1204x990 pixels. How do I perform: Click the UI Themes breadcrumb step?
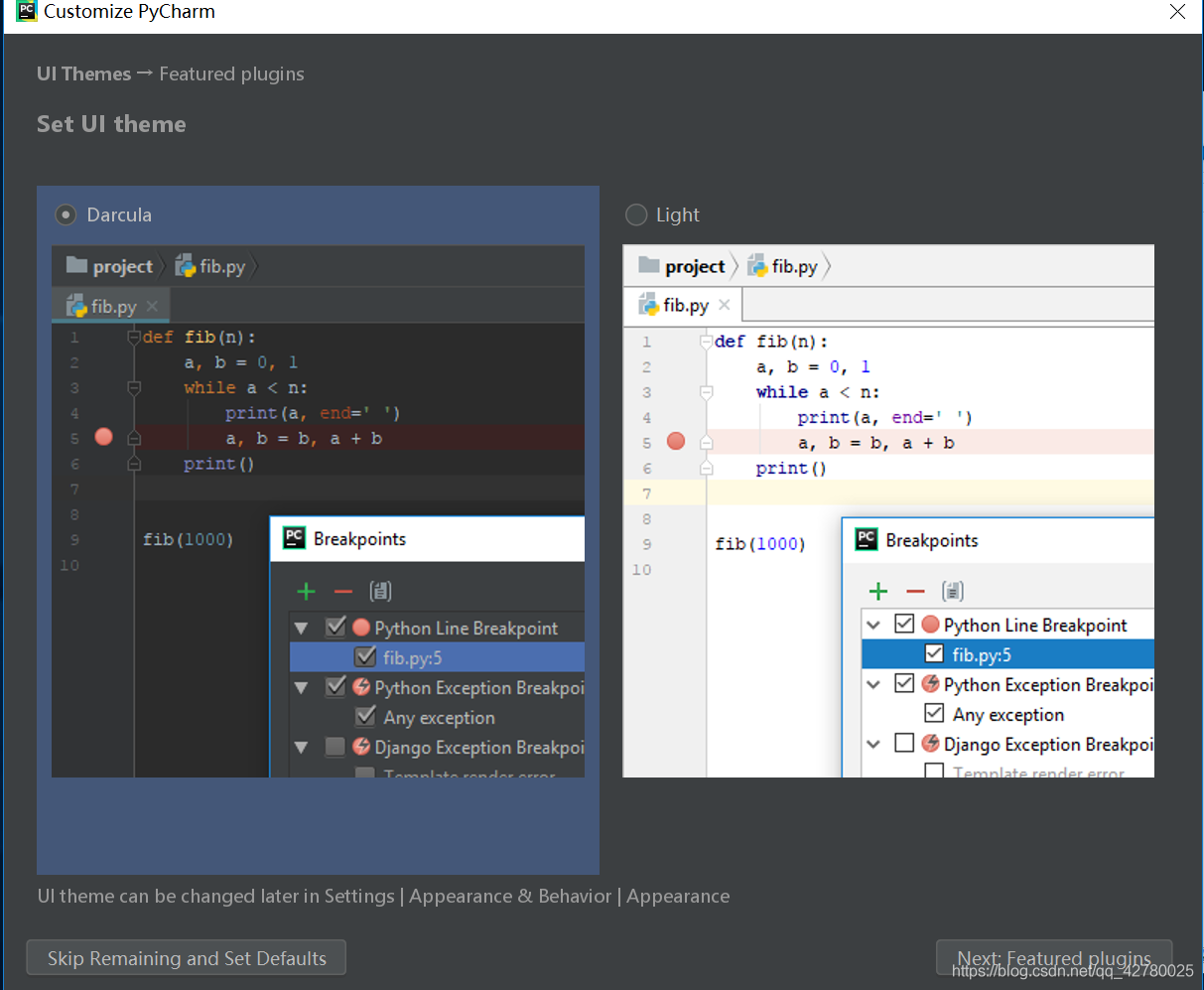click(x=83, y=73)
